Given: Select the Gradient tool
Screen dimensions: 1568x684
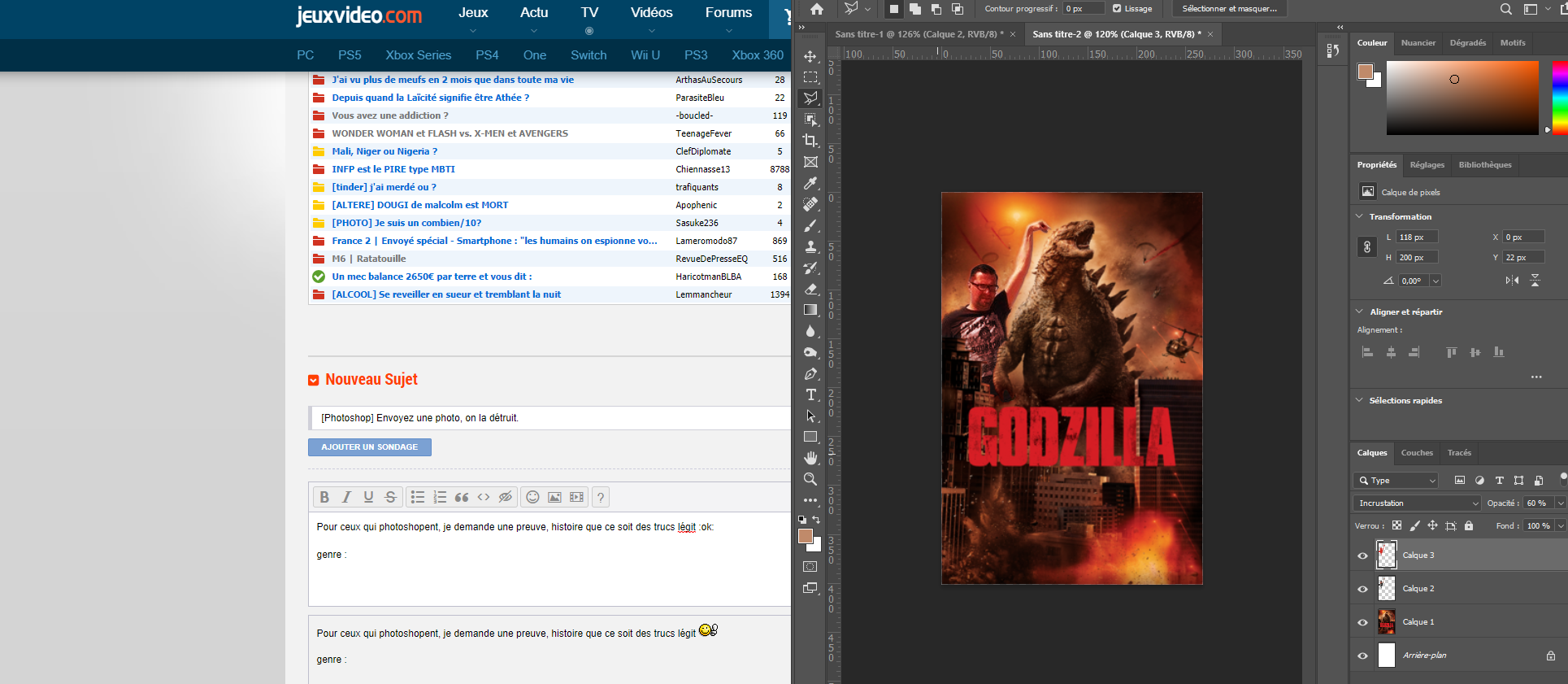Looking at the screenshot, I should [x=810, y=310].
